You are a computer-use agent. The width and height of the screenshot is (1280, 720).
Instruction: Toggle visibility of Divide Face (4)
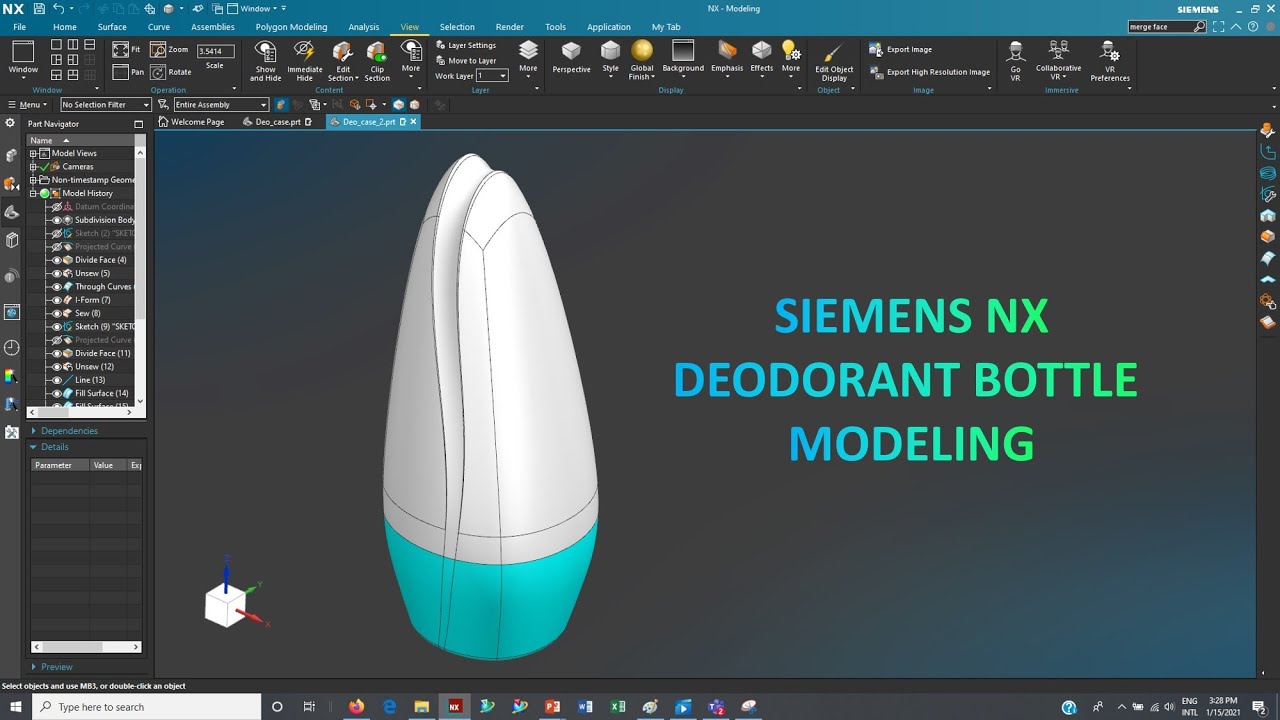pyautogui.click(x=57, y=260)
